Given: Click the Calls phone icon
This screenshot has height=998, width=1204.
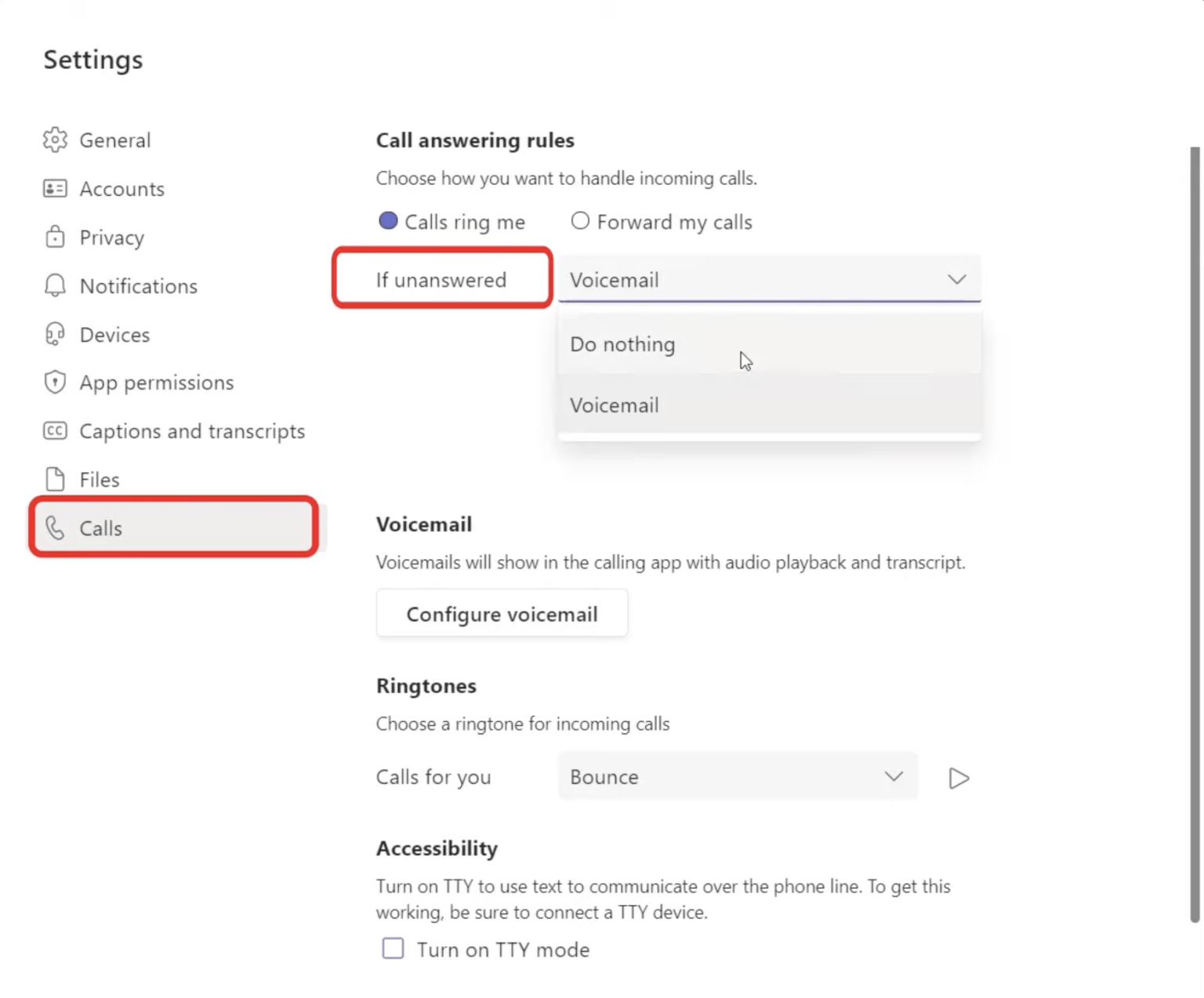Looking at the screenshot, I should [55, 528].
